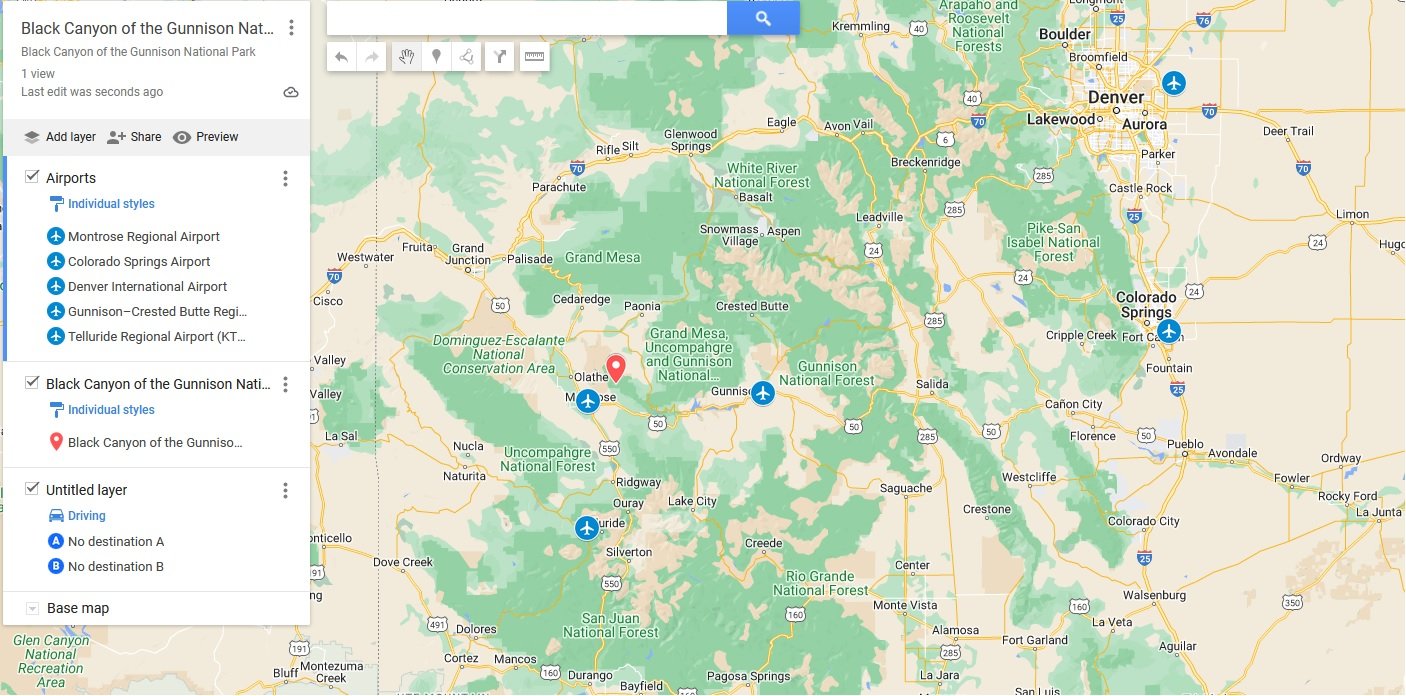Click the Redo arrow tool
Image resolution: width=1406 pixels, height=696 pixels.
pos(371,57)
